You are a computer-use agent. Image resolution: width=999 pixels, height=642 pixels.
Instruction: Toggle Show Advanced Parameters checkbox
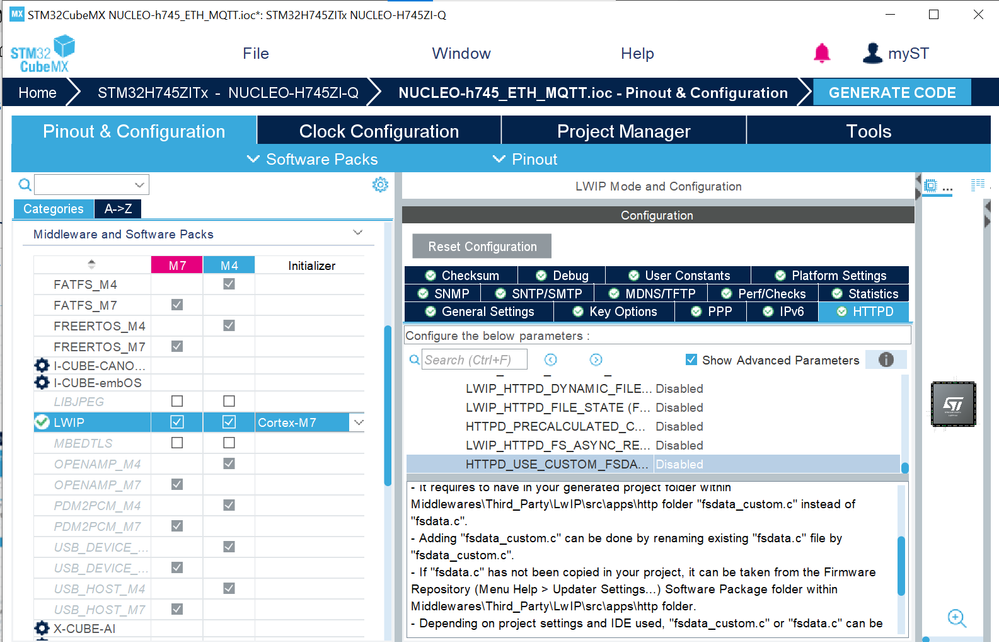[x=691, y=360]
